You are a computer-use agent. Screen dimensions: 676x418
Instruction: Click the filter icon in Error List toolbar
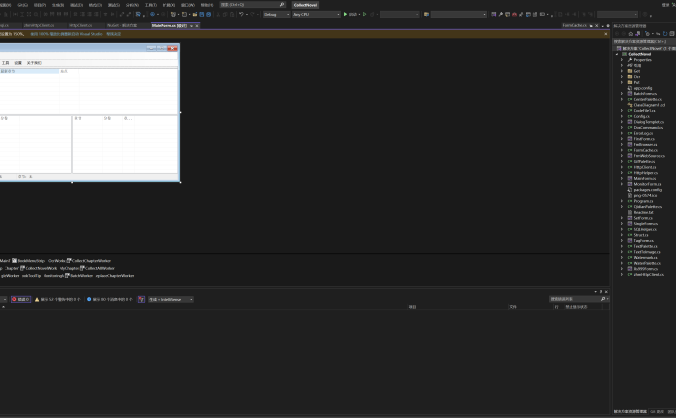(141, 299)
